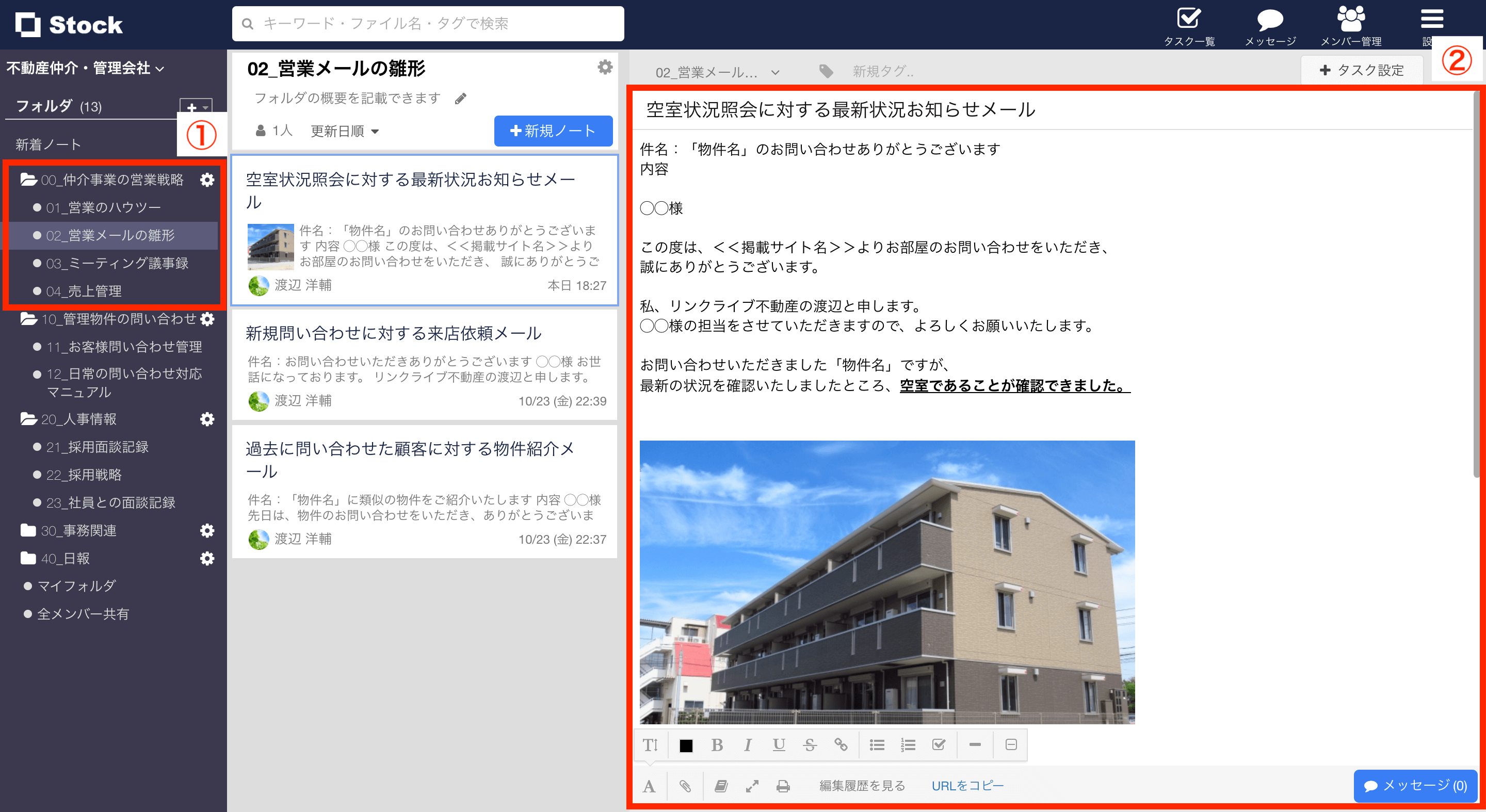This screenshot has width=1486, height=812.
Task: Click the keyword search field
Action: [427, 24]
